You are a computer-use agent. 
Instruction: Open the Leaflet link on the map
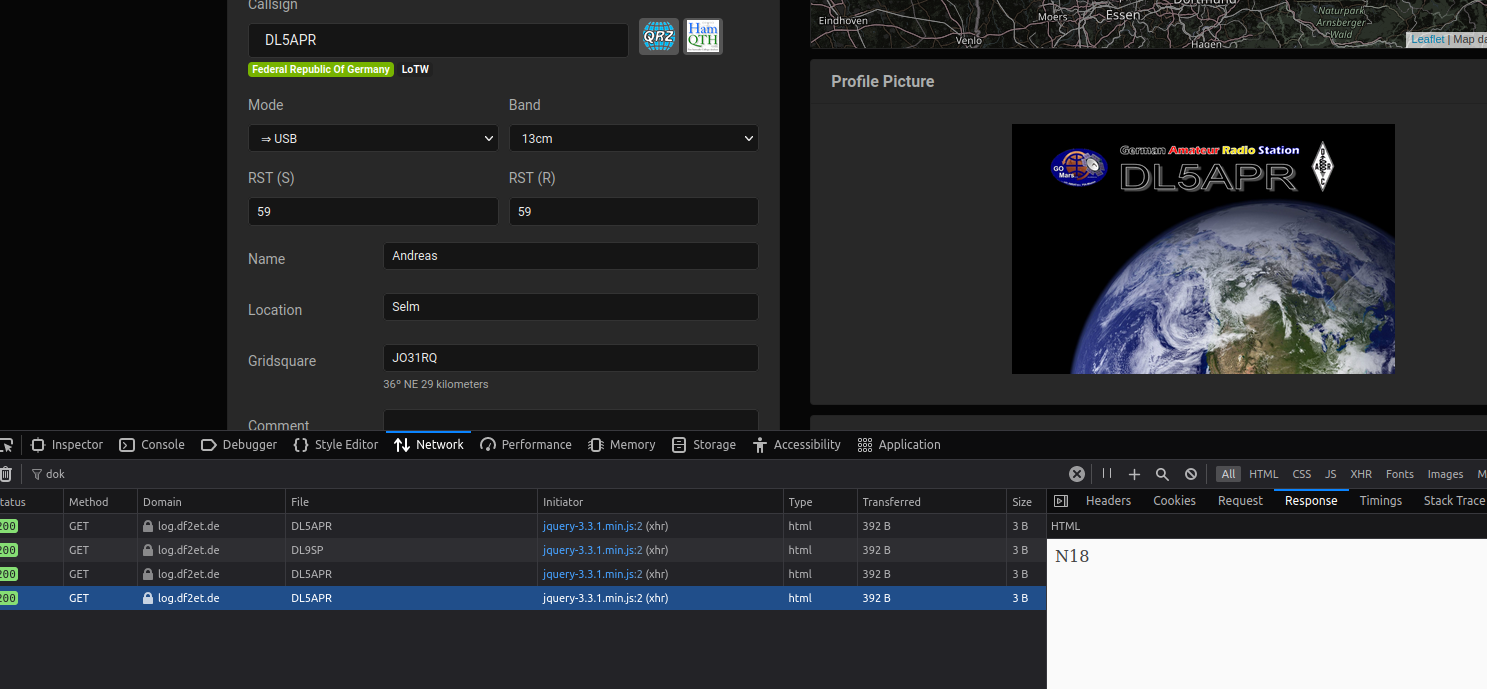click(x=1427, y=40)
